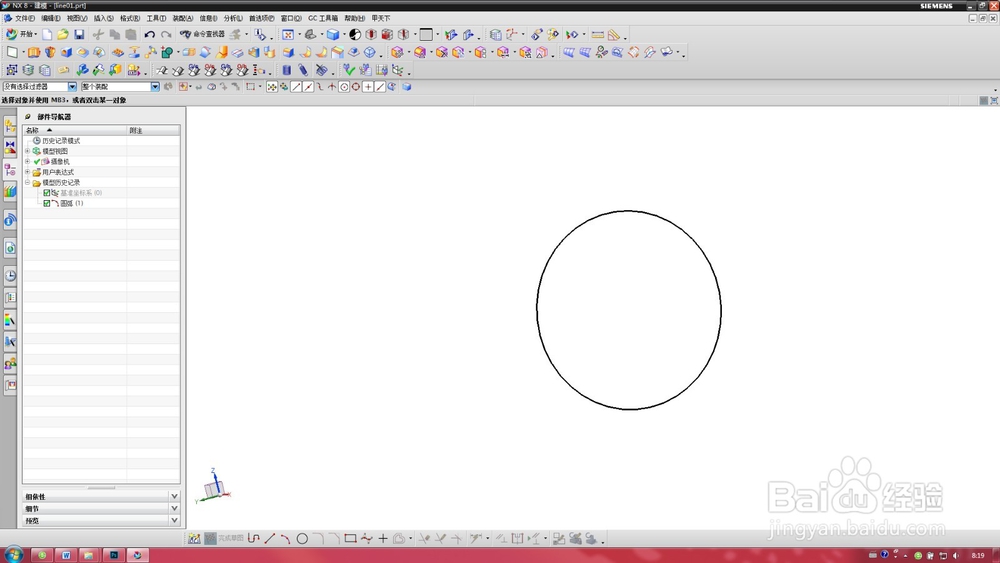Open the Assembly Navigator sidebar tab

point(10,126)
